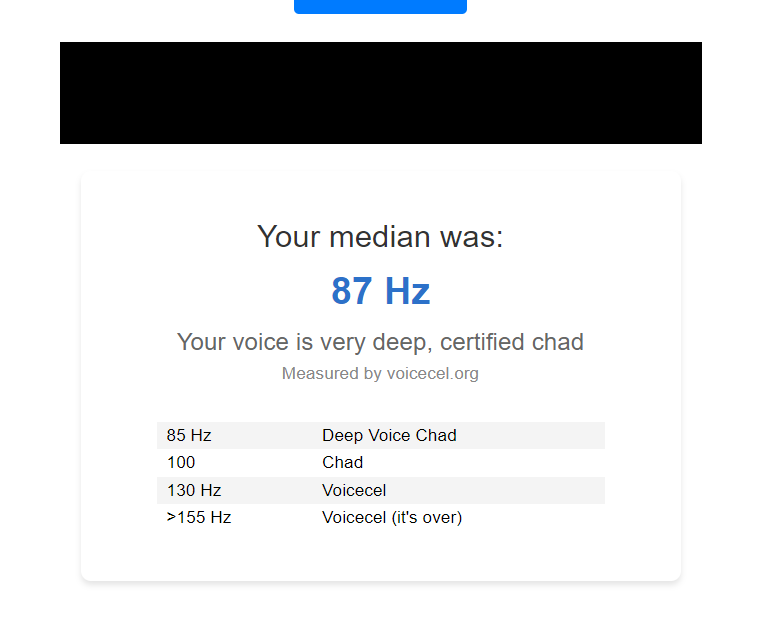Click the 'Hz' unit in the blue result
Screen dimensions: 772x631
pos(407,291)
